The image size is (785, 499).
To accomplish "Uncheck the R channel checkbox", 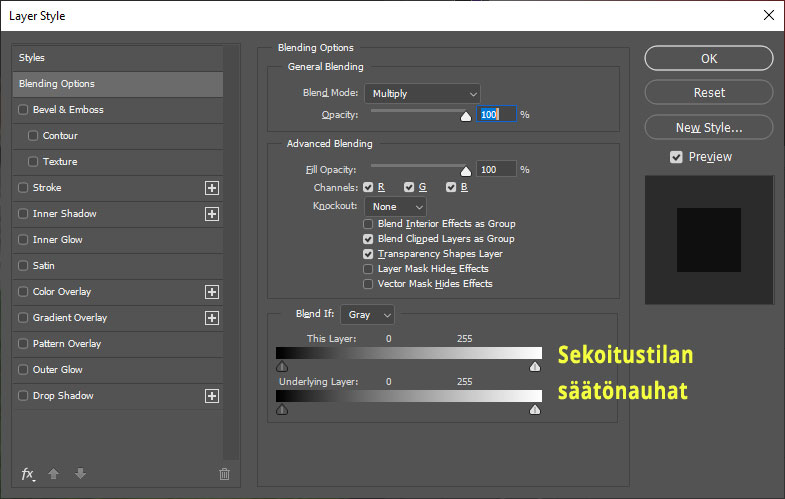I will click(368, 187).
